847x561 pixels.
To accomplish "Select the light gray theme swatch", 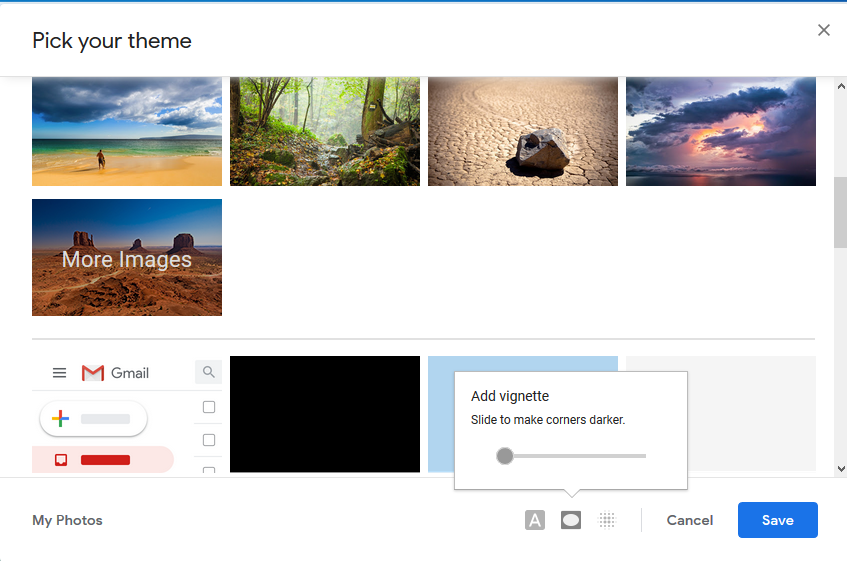I will coord(751,414).
